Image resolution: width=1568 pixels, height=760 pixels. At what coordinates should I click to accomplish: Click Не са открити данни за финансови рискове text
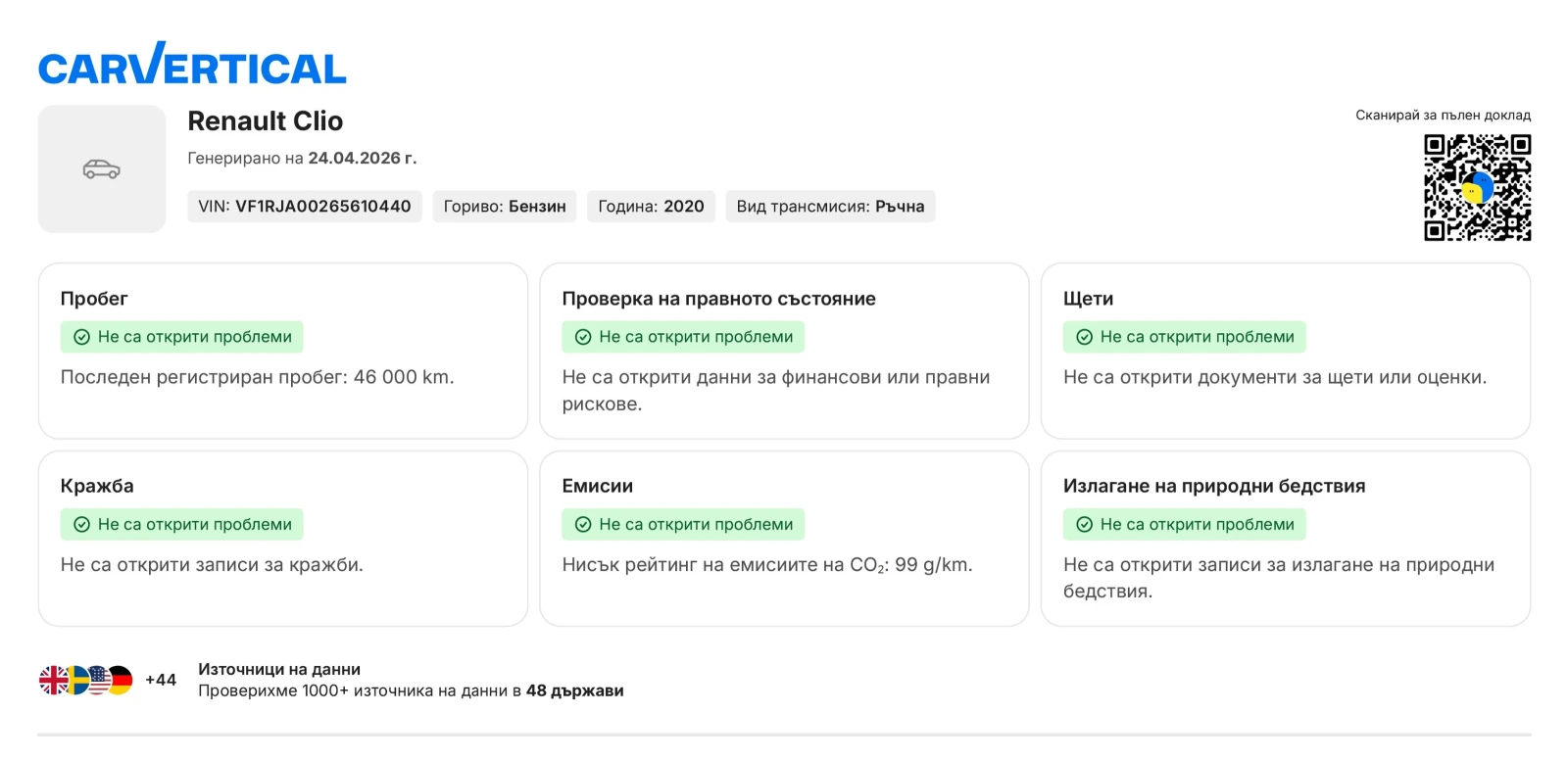pos(776,391)
